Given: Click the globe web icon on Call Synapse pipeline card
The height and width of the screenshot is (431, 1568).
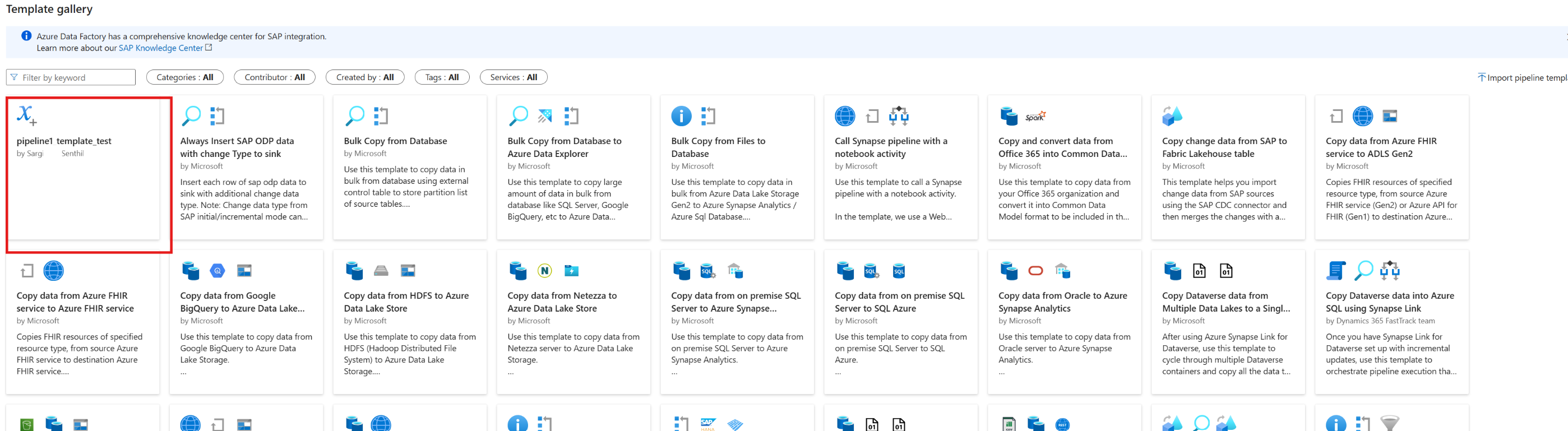Looking at the screenshot, I should point(845,115).
